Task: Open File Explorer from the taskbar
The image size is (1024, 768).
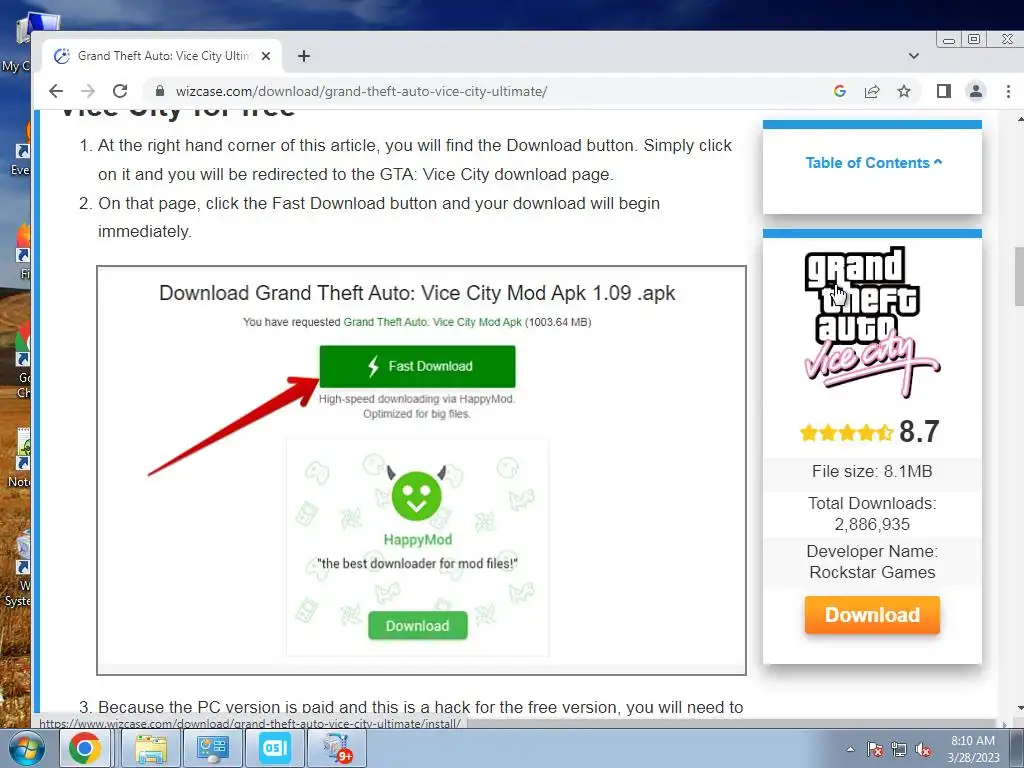Action: point(151,748)
